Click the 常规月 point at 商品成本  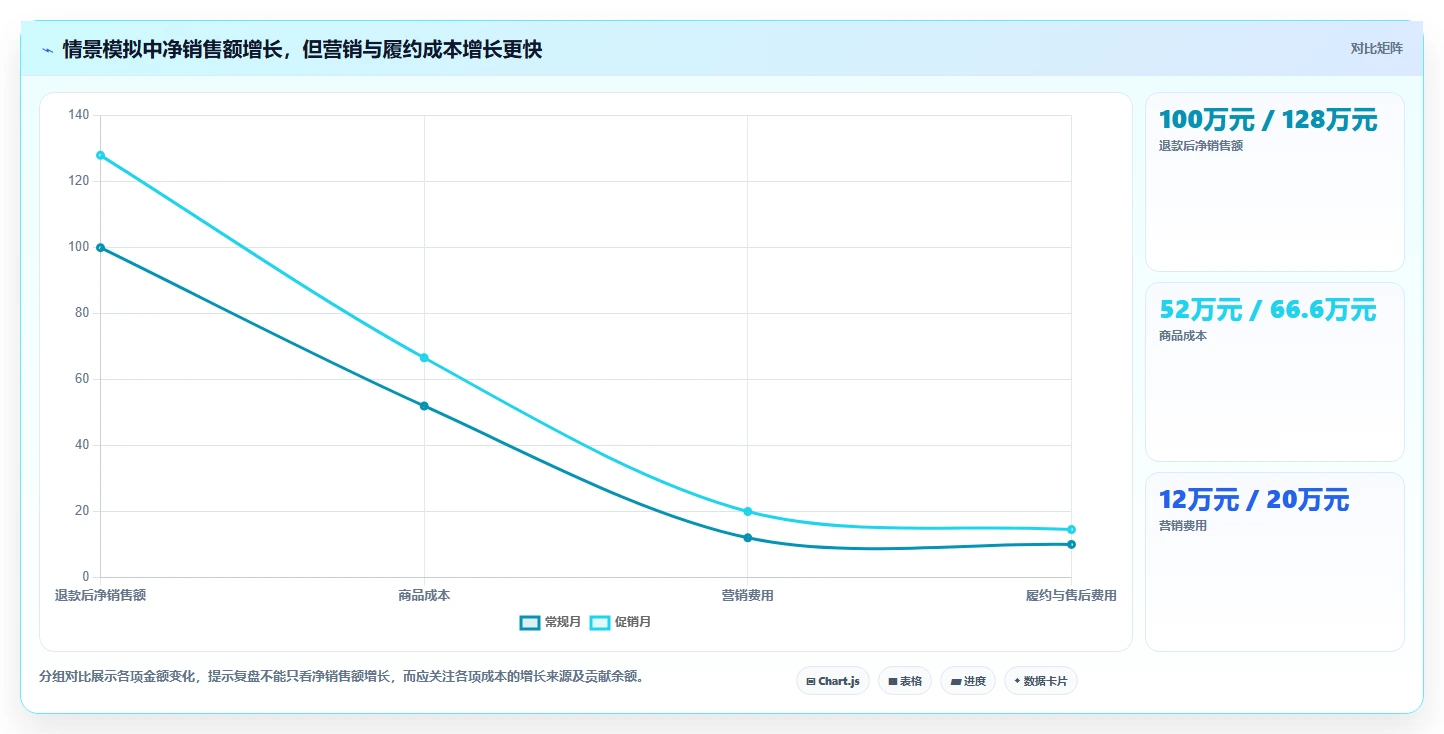point(424,406)
